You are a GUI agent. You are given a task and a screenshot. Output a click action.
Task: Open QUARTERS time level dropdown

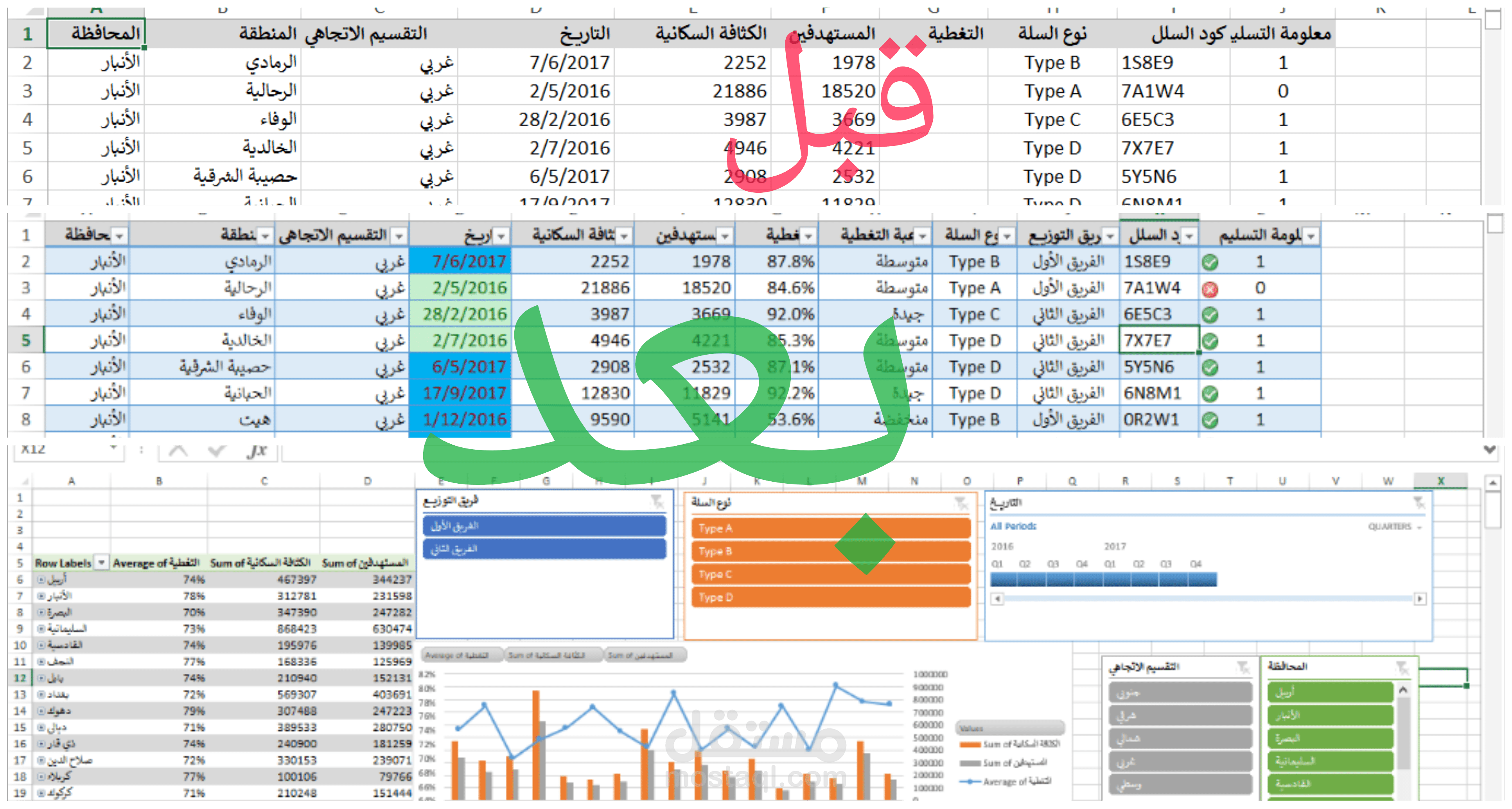click(x=1394, y=527)
